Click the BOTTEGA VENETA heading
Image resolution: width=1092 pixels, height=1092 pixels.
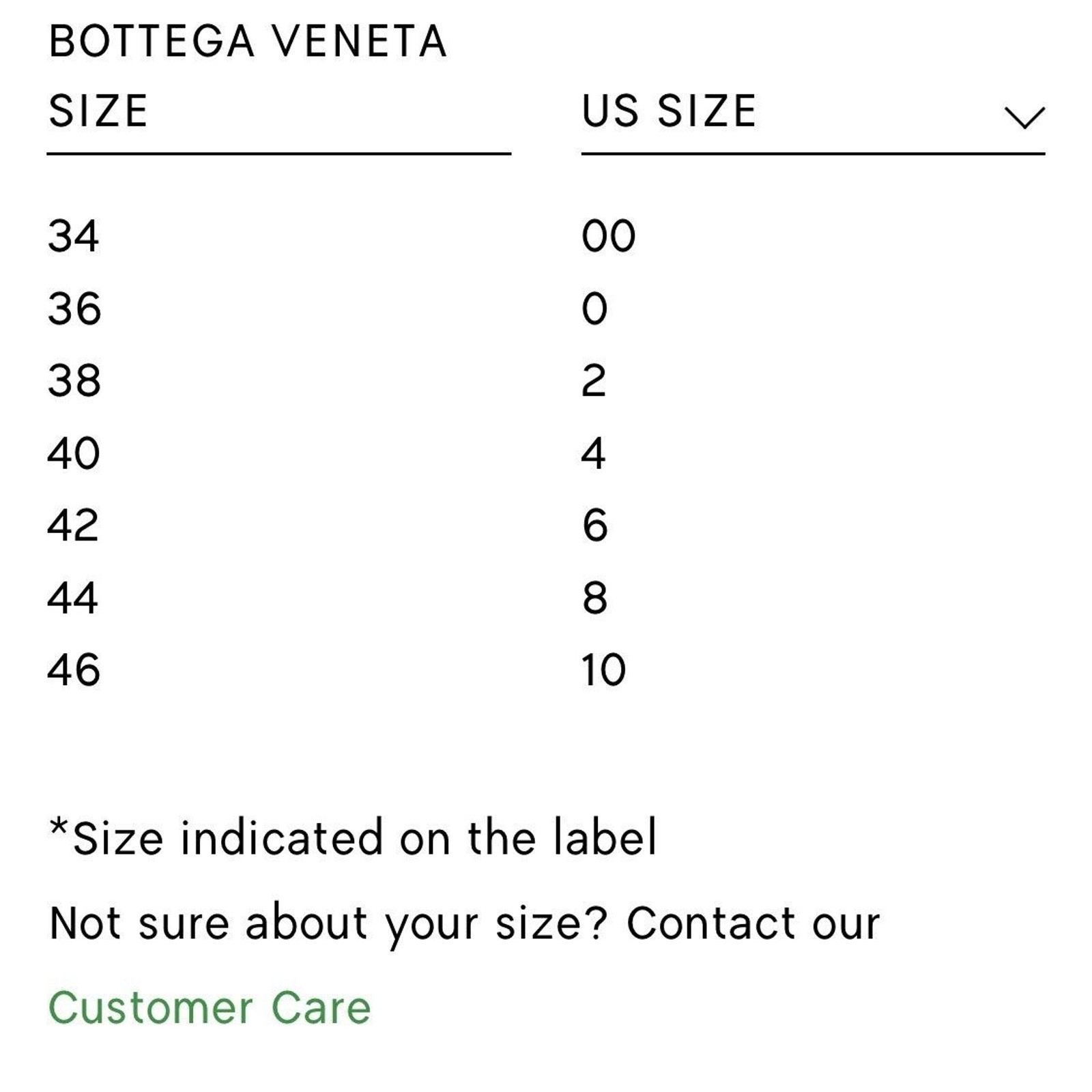(248, 42)
